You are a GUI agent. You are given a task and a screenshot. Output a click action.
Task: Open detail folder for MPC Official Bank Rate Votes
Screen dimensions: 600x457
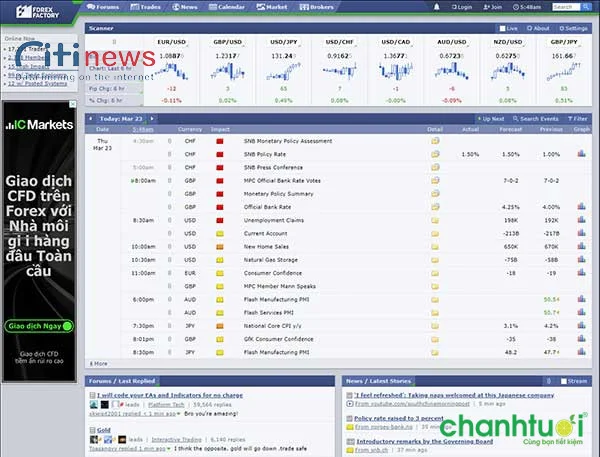coord(435,180)
